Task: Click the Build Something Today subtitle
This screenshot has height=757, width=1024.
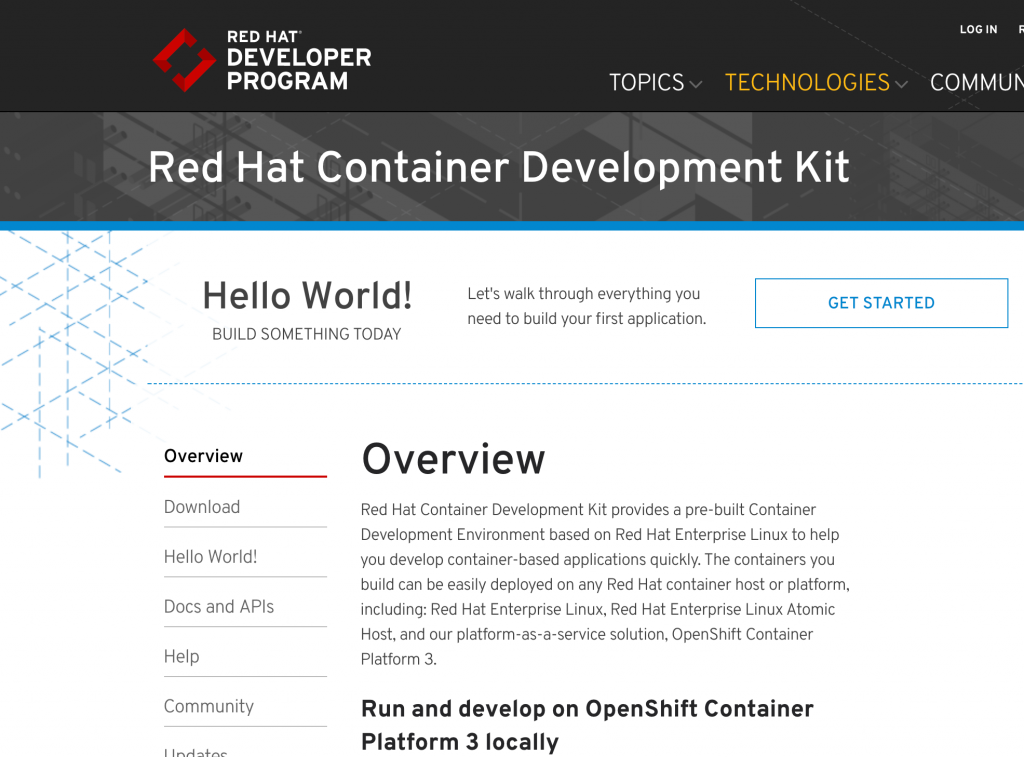Action: click(306, 334)
